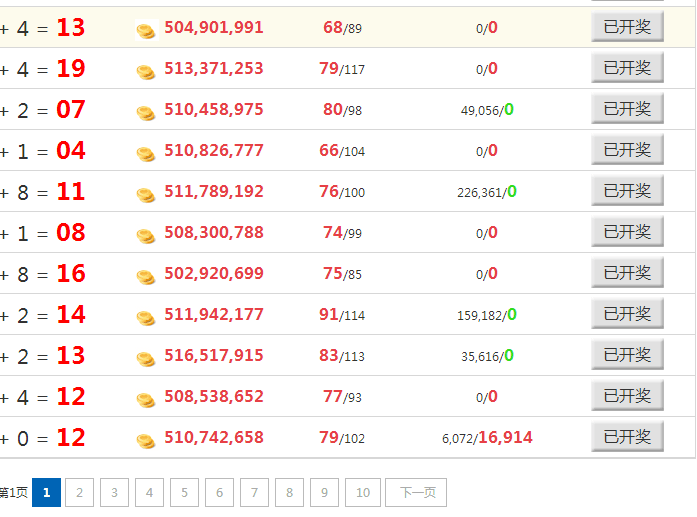
Task: Jump to page 5 in pagination
Action: pos(184,492)
